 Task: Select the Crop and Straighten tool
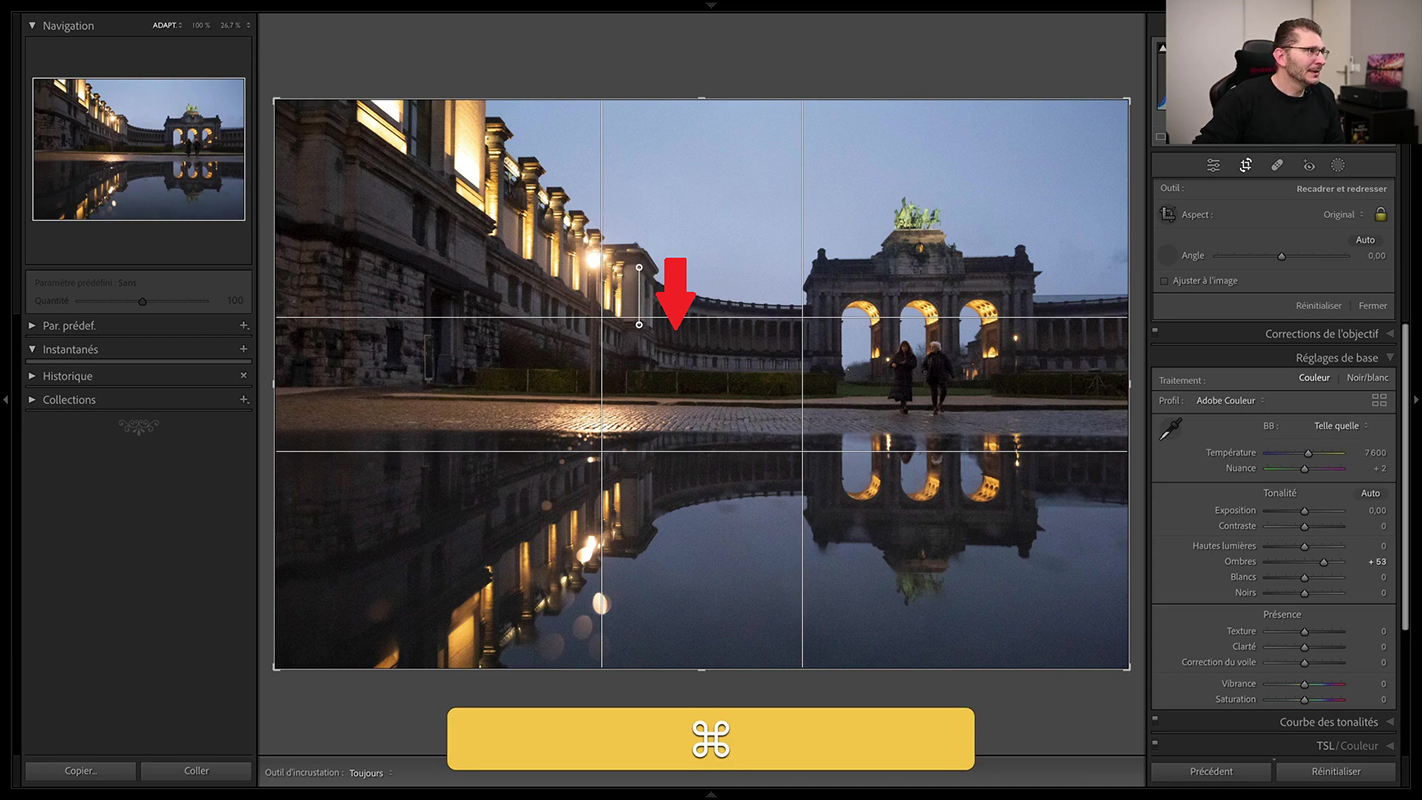pyautogui.click(x=1245, y=165)
